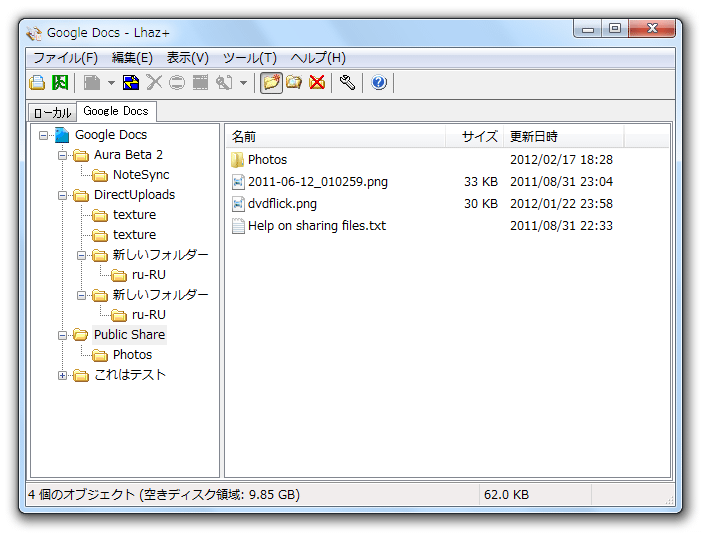Select the DirectUploads folder
Viewport: 704px width, 533px height.
(x=134, y=195)
